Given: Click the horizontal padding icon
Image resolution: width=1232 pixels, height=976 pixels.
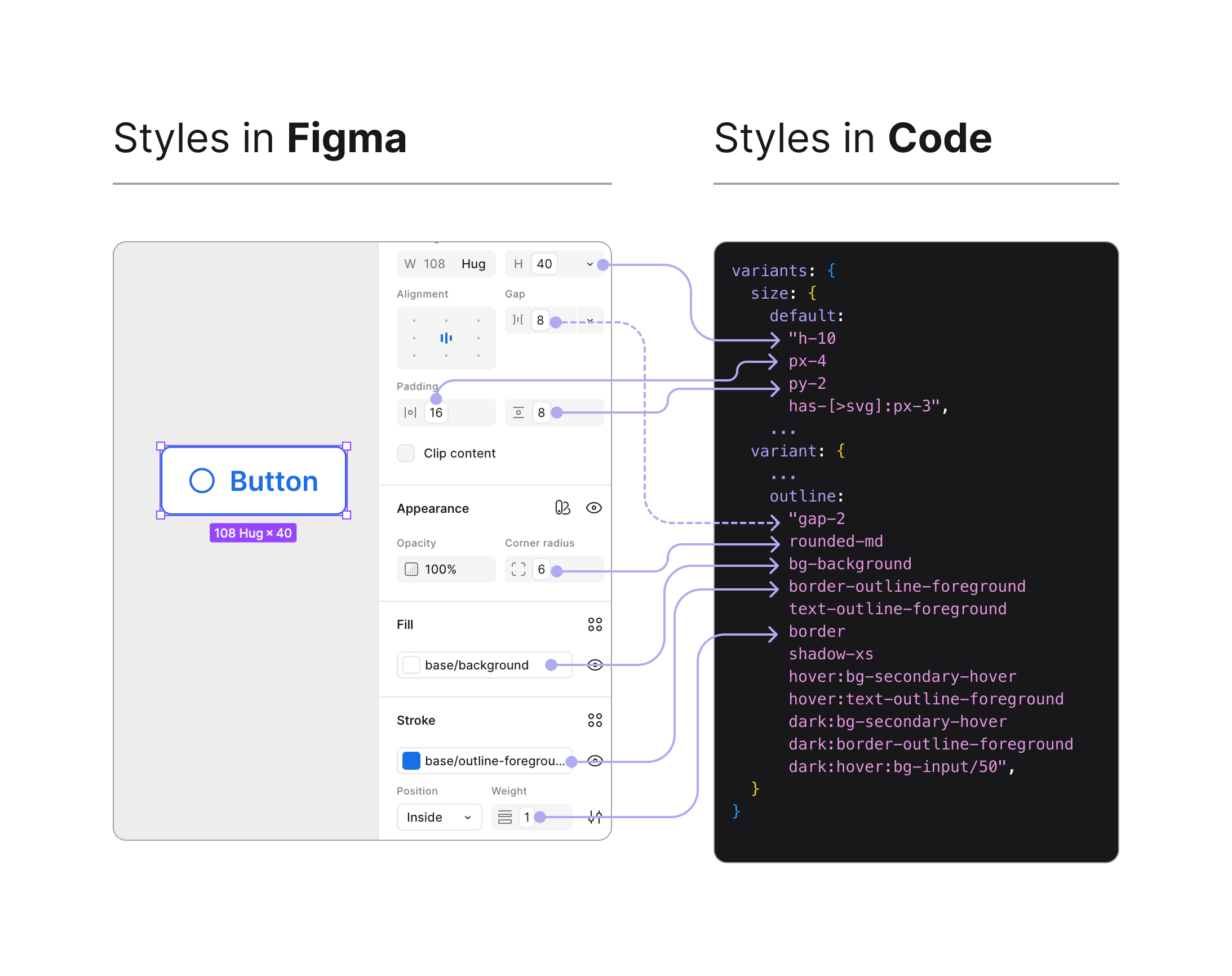Looking at the screenshot, I should click(x=410, y=412).
